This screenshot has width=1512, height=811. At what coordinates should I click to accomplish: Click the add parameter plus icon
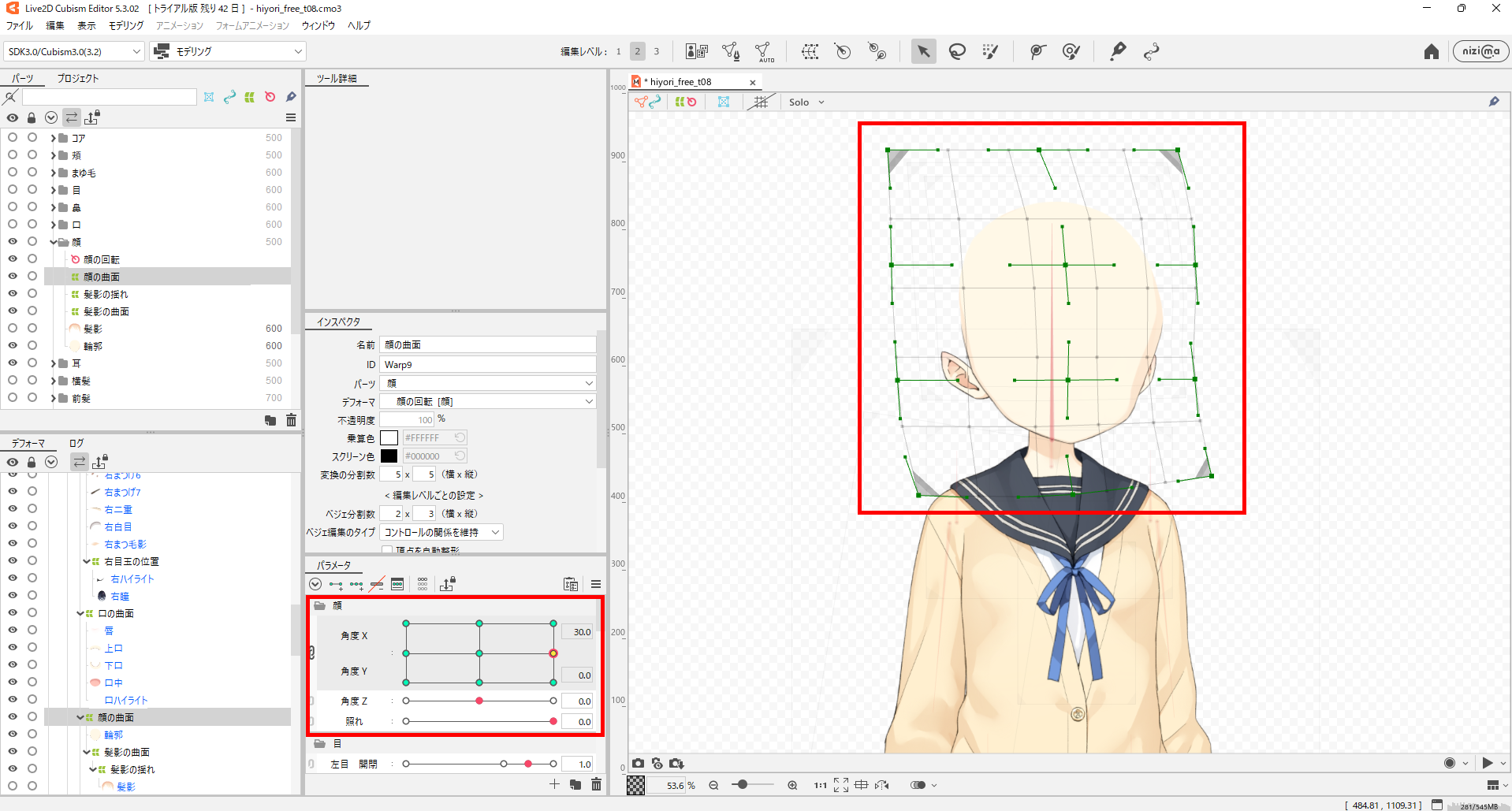(554, 784)
